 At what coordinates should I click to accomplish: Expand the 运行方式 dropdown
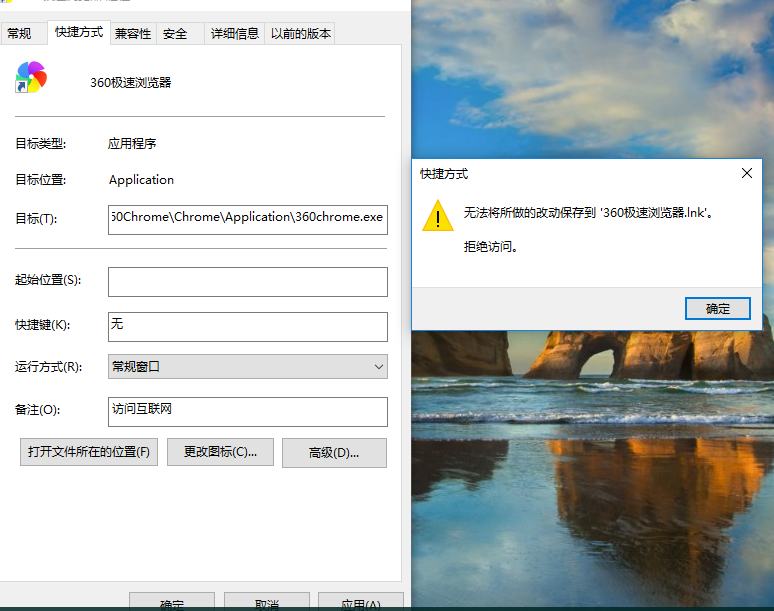coord(247,367)
